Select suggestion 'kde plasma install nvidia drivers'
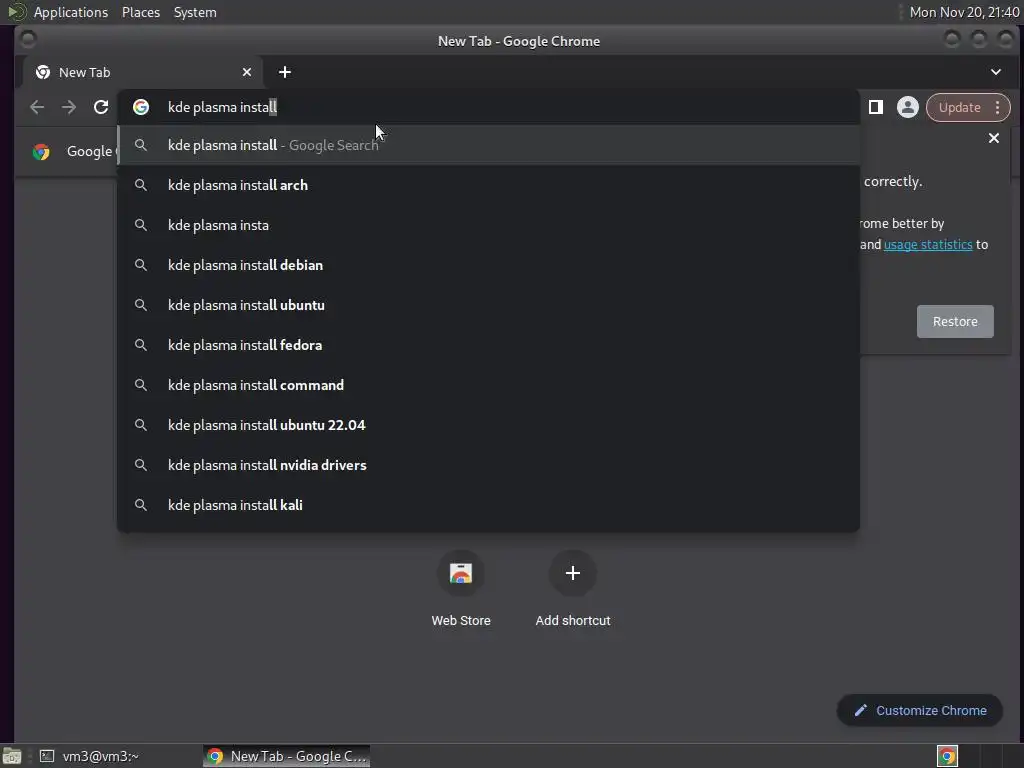Viewport: 1024px width, 768px height. click(x=488, y=465)
